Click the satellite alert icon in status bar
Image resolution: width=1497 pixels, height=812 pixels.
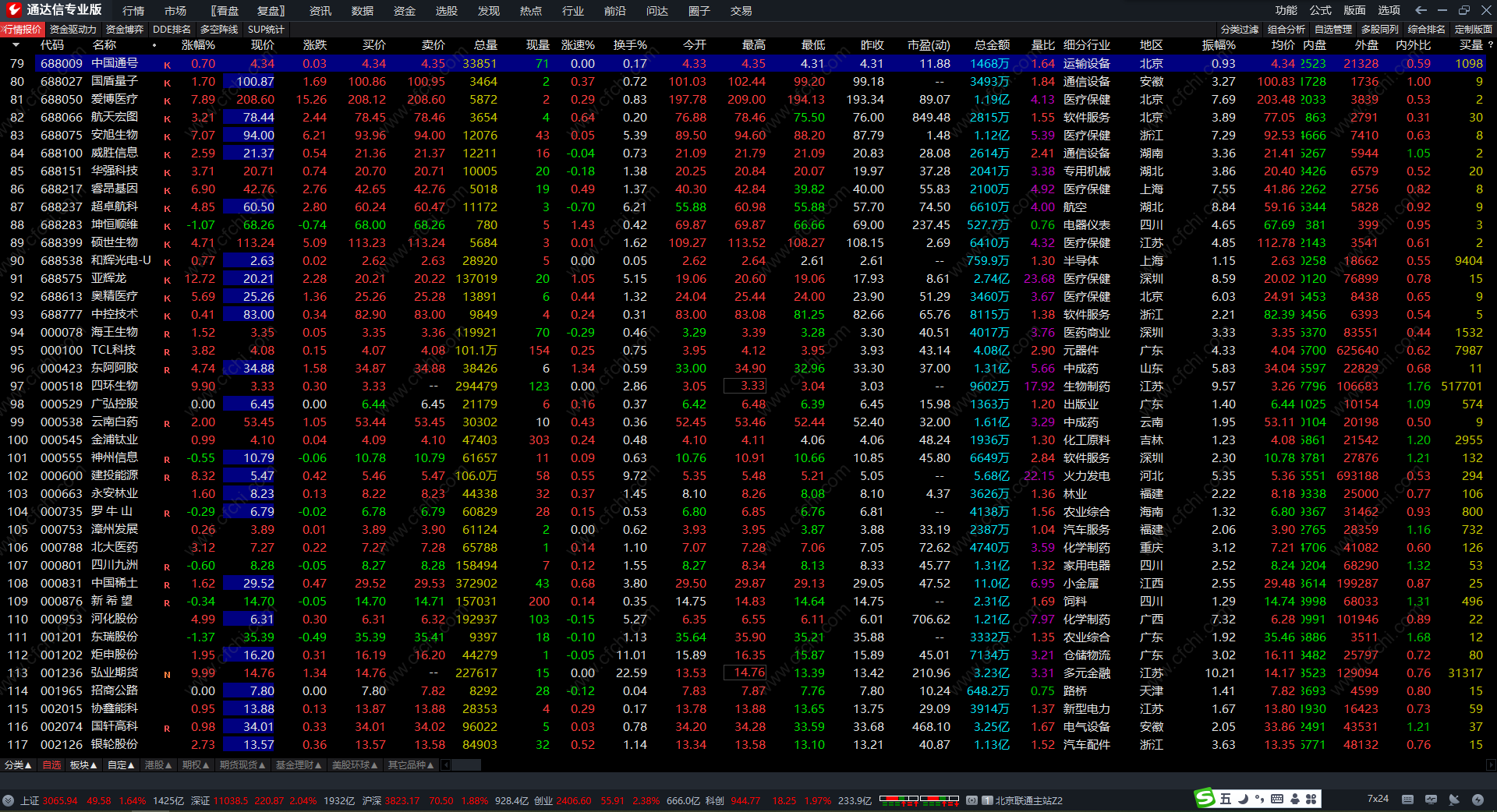point(1454,800)
